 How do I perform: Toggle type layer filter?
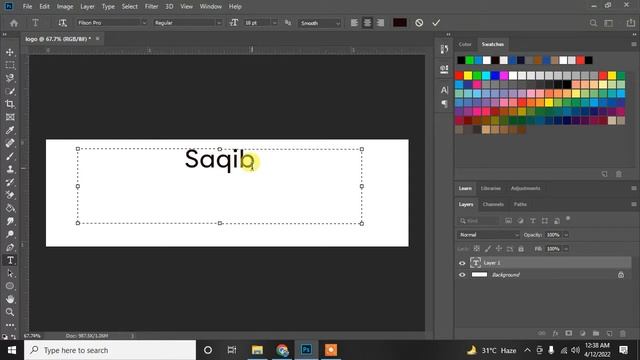[533, 221]
